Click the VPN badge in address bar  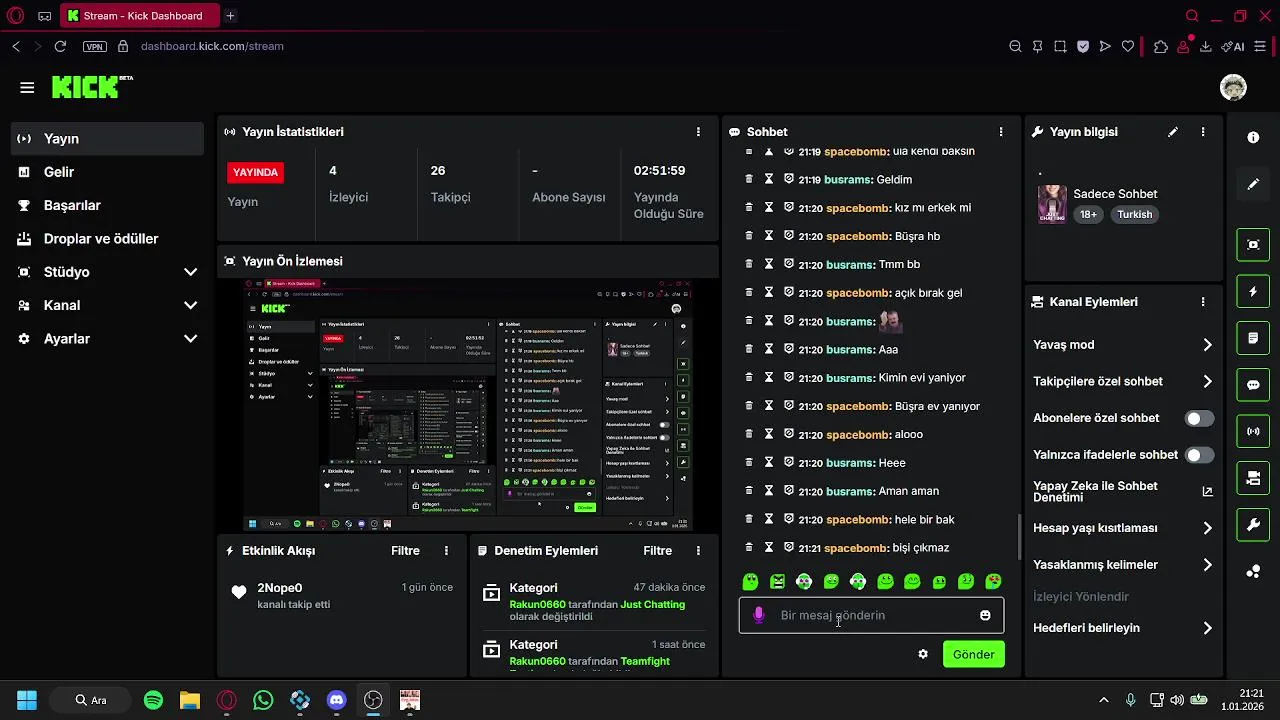pyautogui.click(x=95, y=46)
